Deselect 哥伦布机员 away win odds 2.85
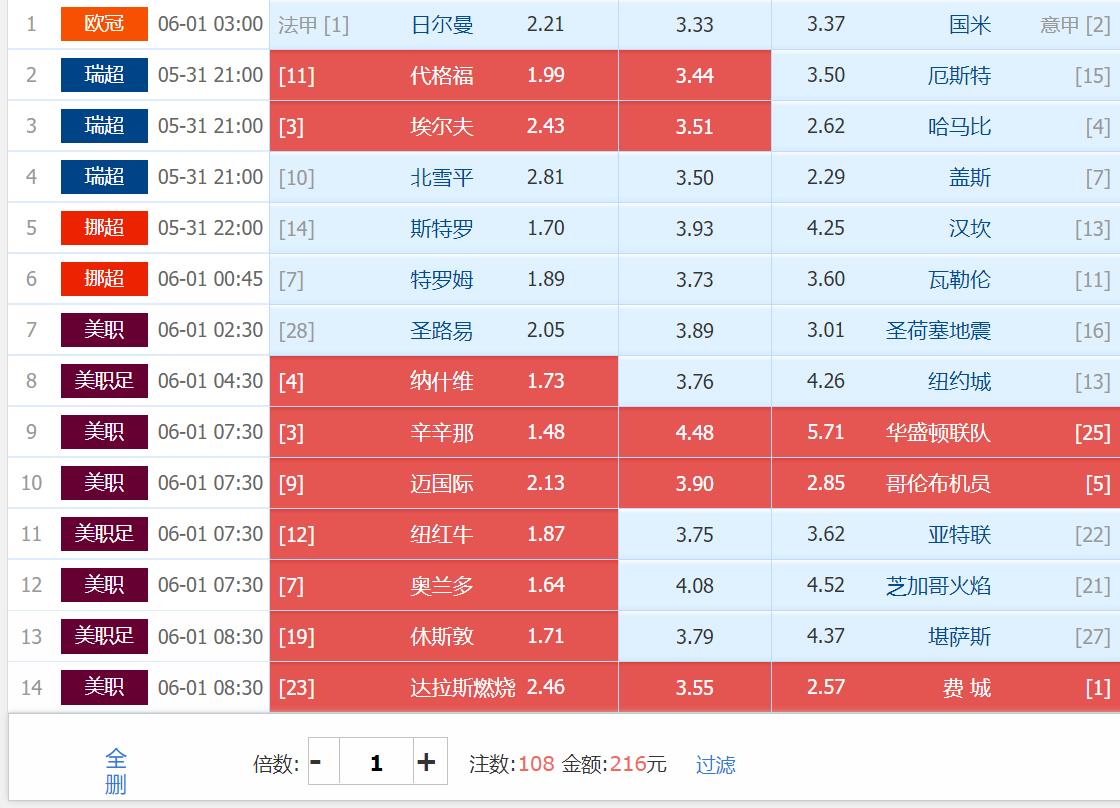Screen dimensions: 1120x808 [x=946, y=483]
